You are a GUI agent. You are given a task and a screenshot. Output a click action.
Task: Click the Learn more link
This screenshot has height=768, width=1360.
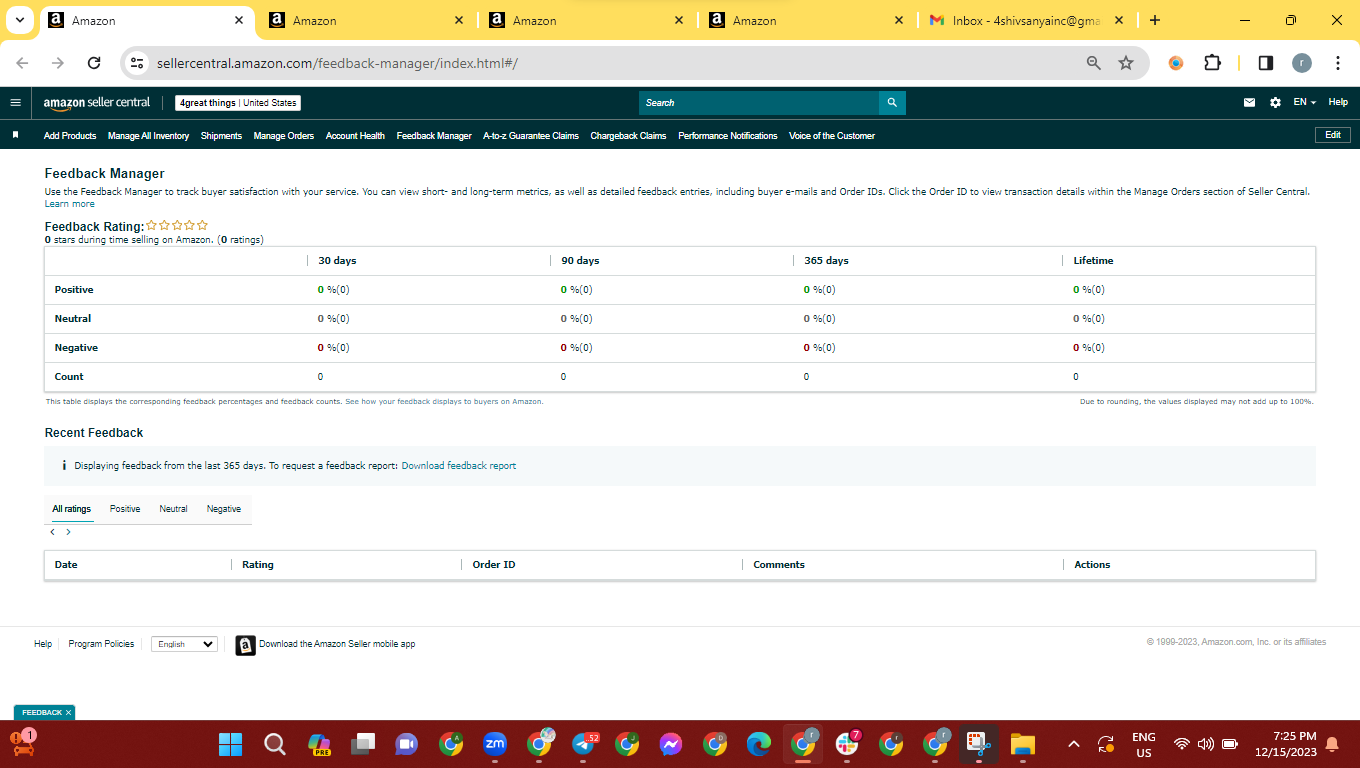click(70, 204)
